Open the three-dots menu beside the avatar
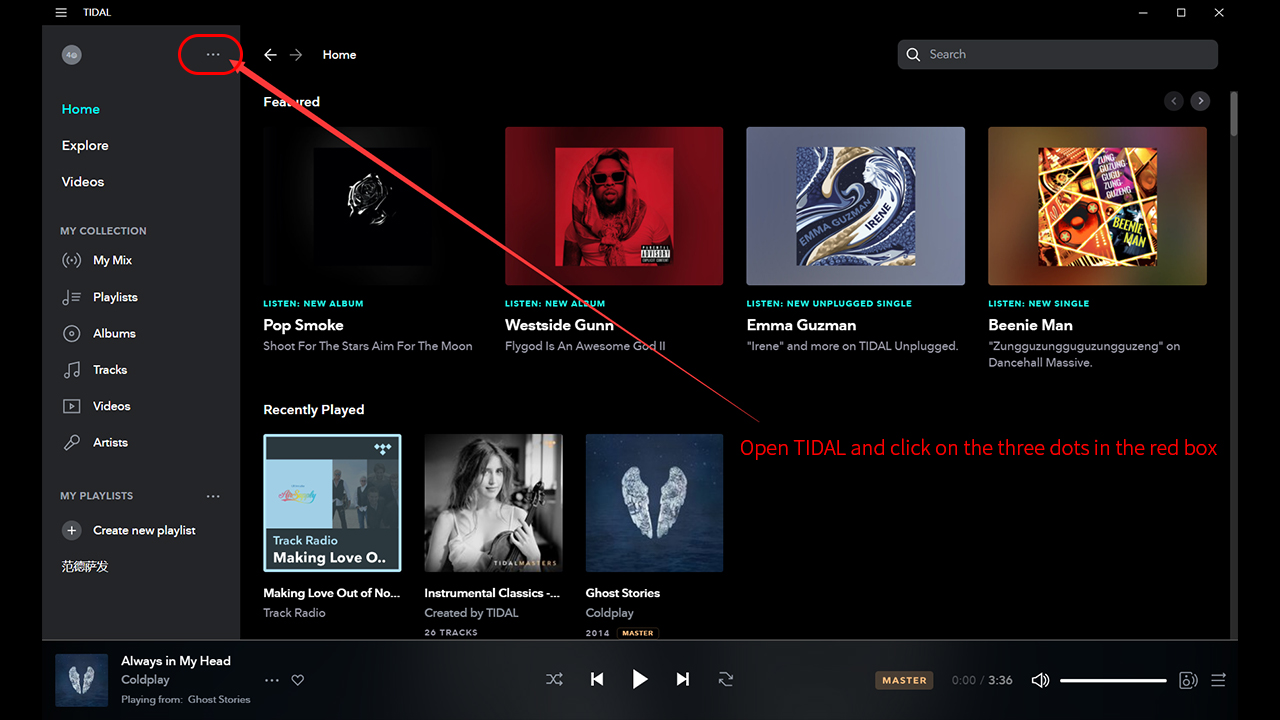Viewport: 1280px width, 720px height. pyautogui.click(x=213, y=55)
